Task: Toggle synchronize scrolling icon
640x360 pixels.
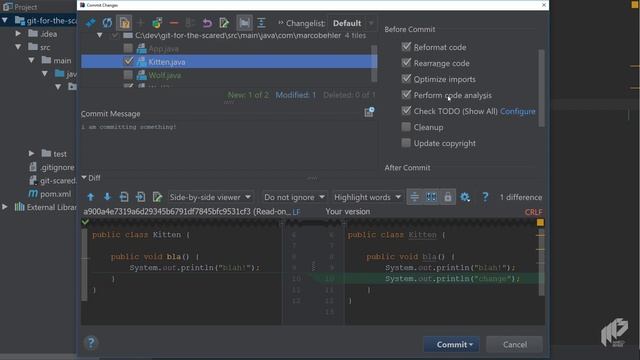Action: (431, 197)
